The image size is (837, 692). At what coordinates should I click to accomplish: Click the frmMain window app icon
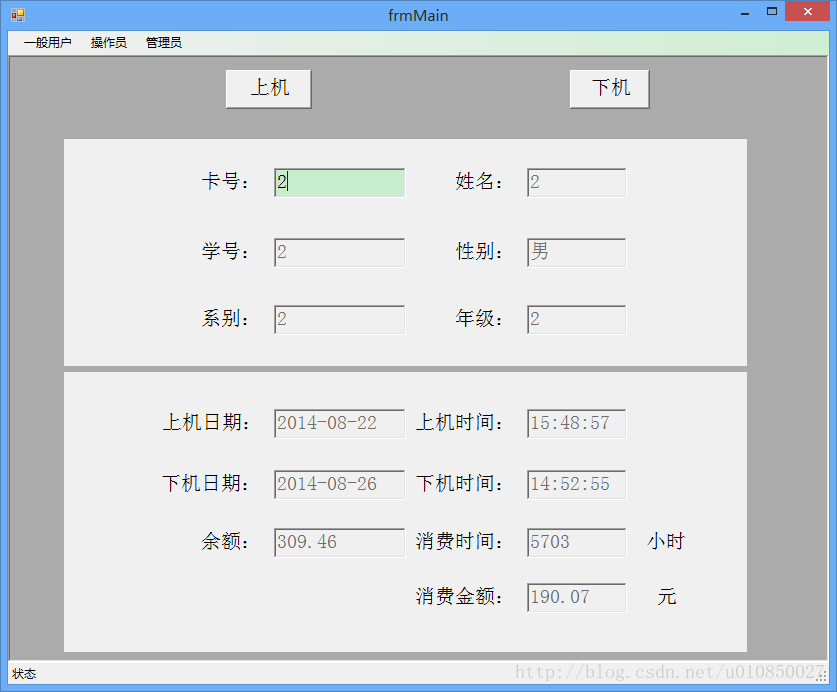coord(18,15)
